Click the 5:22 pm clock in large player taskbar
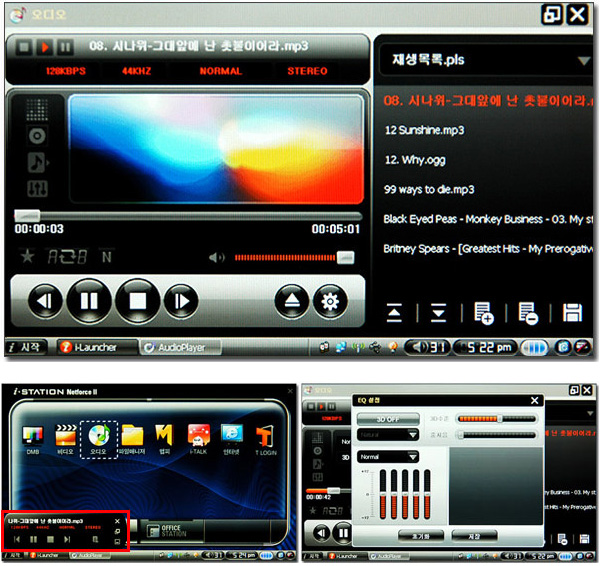Screen dimensions: 600x566 [x=485, y=347]
